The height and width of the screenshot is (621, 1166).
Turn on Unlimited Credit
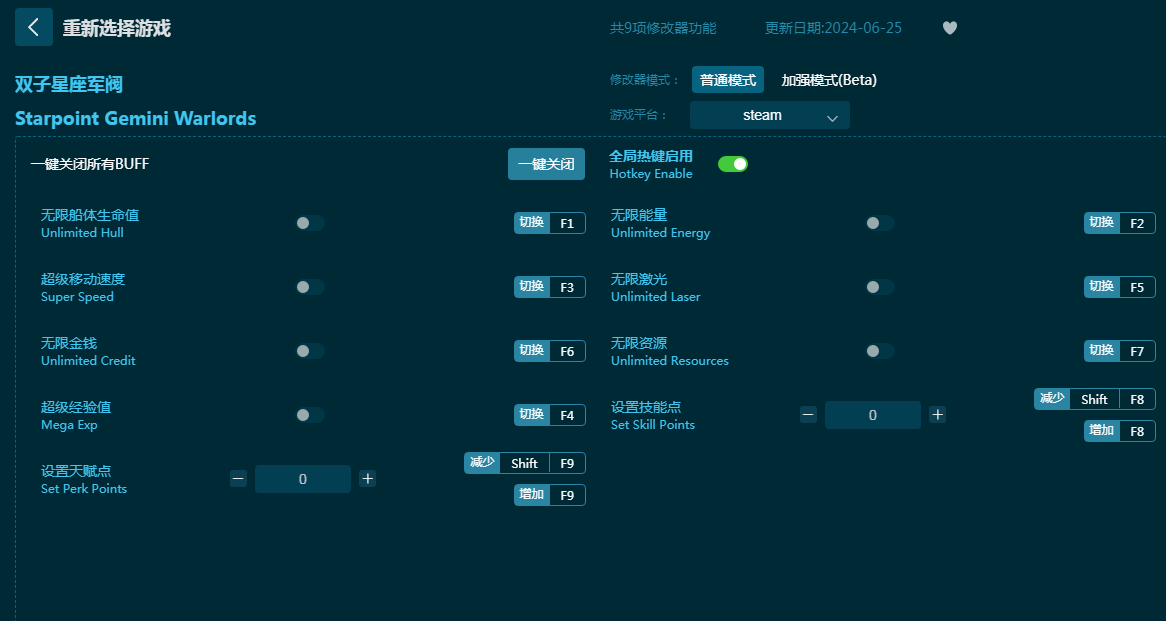[309, 351]
